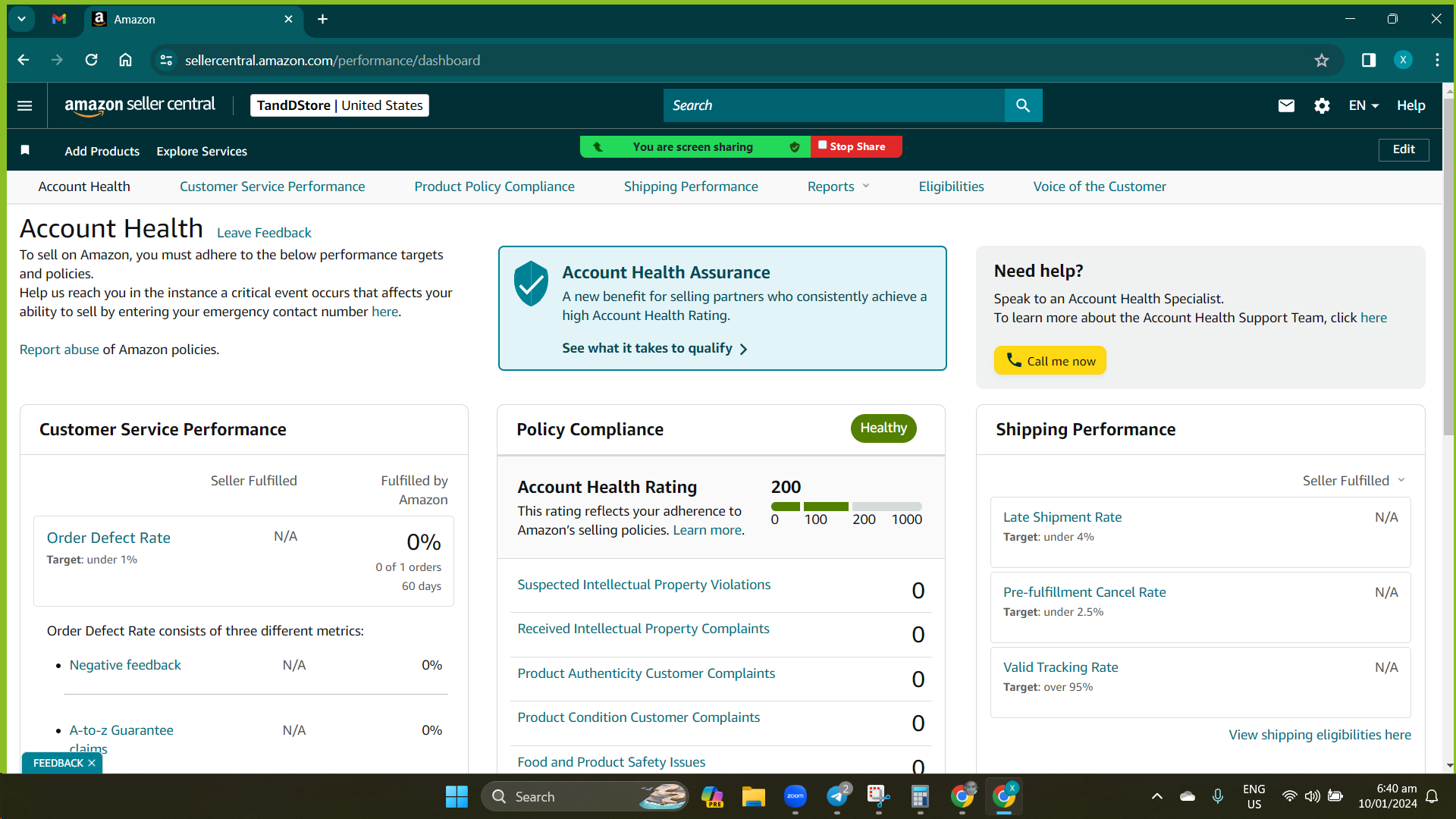1456x819 pixels.
Task: Open the Pre-fulfillment Cancel Rate link
Action: tap(1084, 592)
